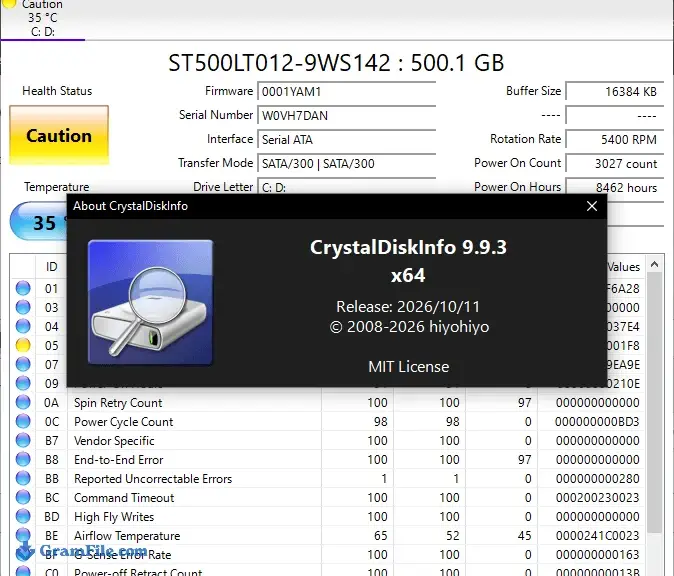
Task: Click the CrystalDiskInfo 9.9.3 title link
Action: (x=408, y=247)
